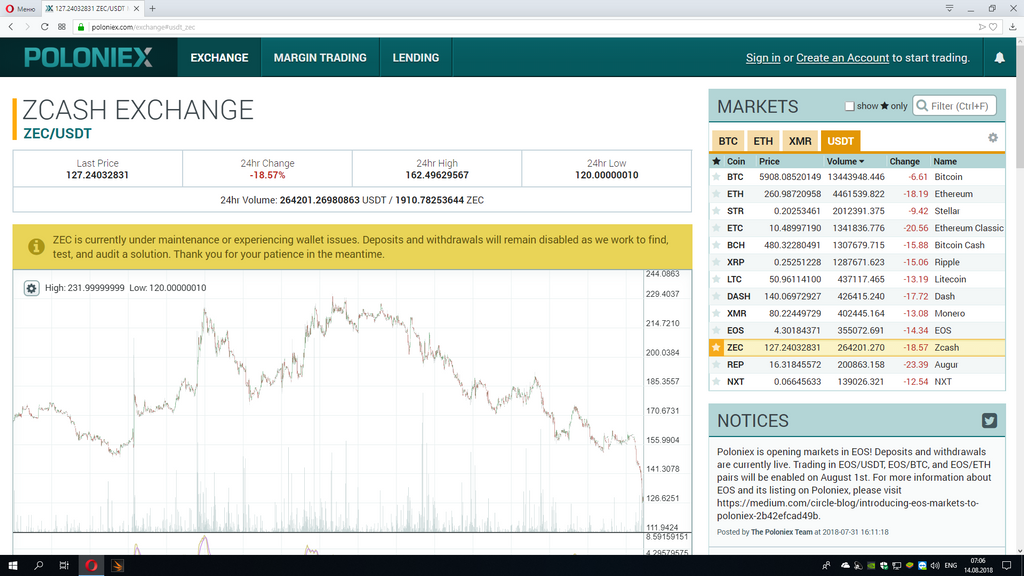Switch to the XMR markets tab
This screenshot has height=576, width=1024.
[800, 141]
